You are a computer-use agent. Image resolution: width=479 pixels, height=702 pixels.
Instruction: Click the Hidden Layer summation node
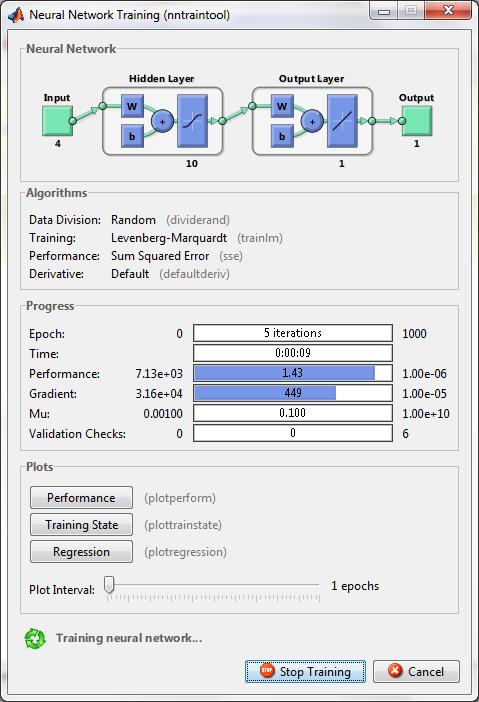click(163, 121)
